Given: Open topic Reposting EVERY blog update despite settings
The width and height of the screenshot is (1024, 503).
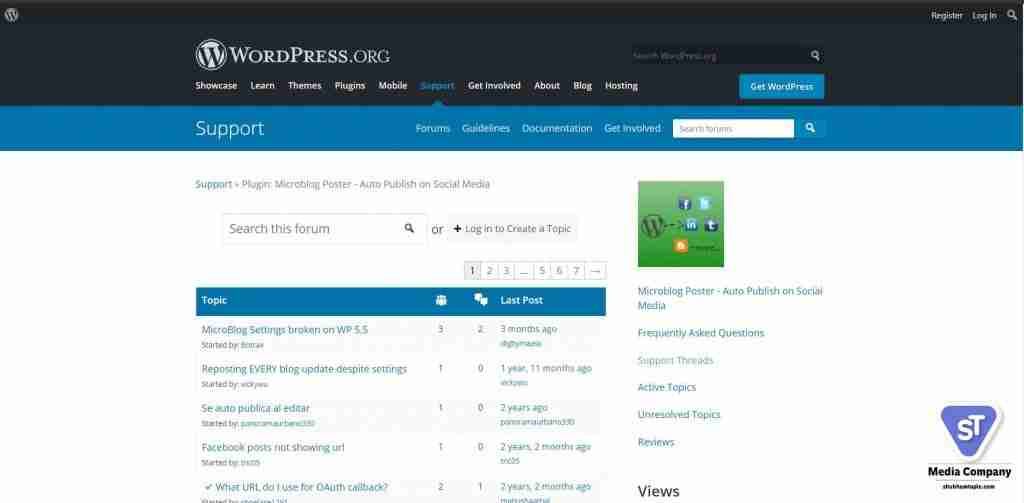Looking at the screenshot, I should tap(304, 368).
